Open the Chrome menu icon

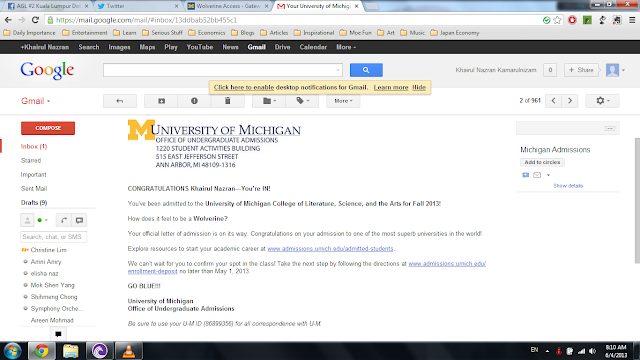[x=632, y=20]
